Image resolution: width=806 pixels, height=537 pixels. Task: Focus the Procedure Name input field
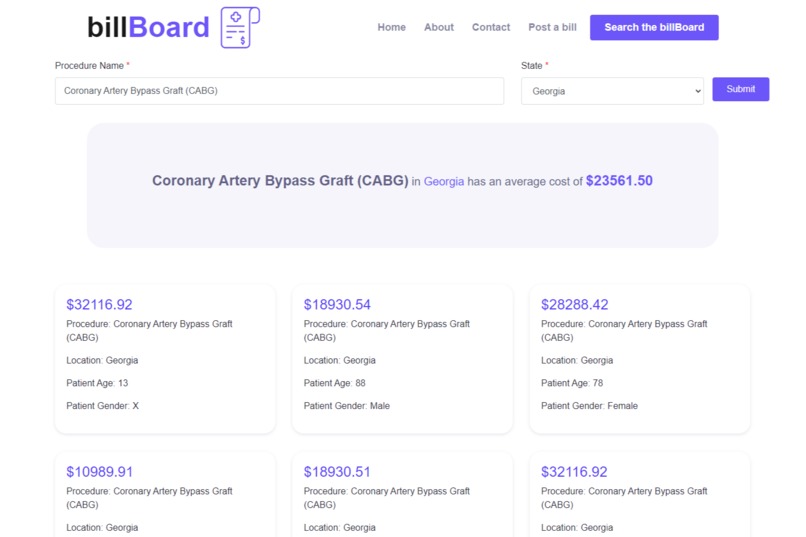pyautogui.click(x=279, y=91)
